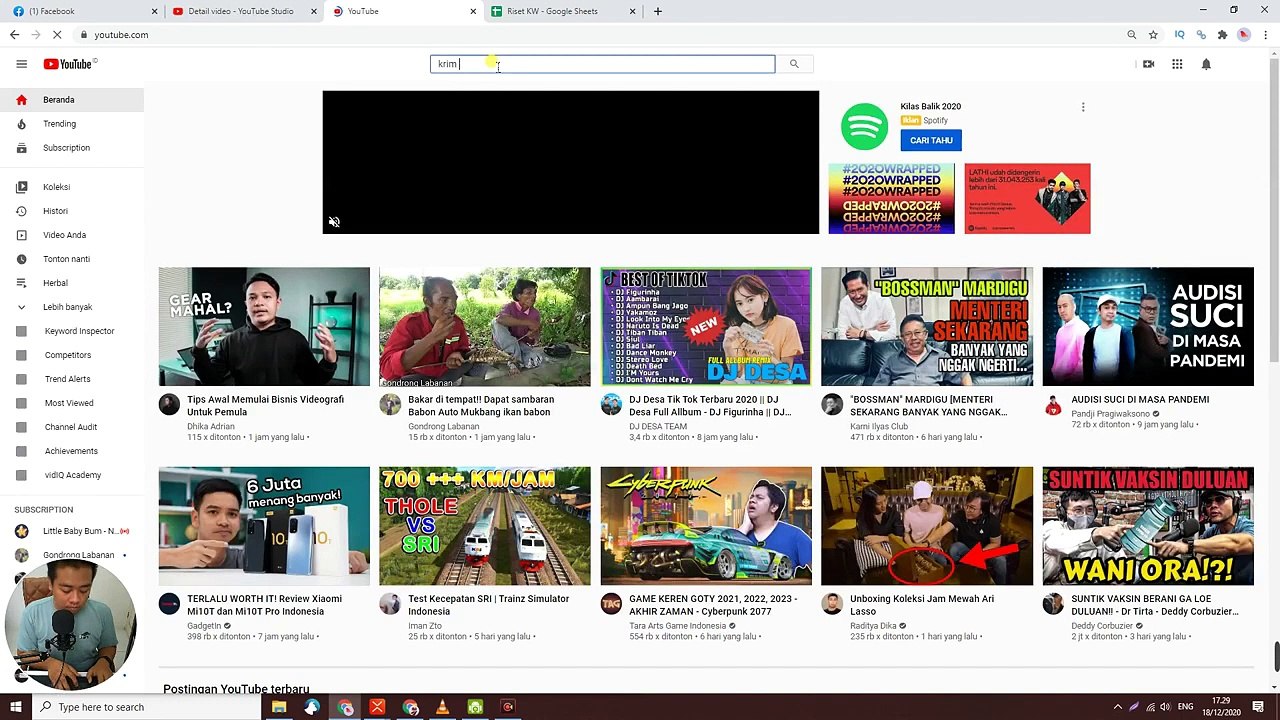Open the create video camera icon
Screen dimensions: 1280x720
(x=1148, y=64)
